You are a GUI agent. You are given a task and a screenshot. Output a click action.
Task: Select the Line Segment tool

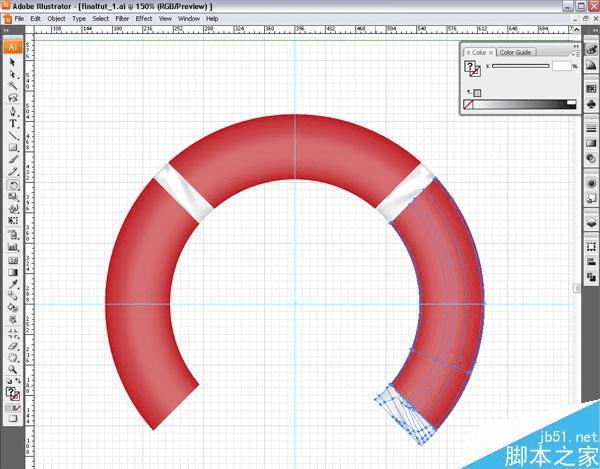click(x=13, y=136)
